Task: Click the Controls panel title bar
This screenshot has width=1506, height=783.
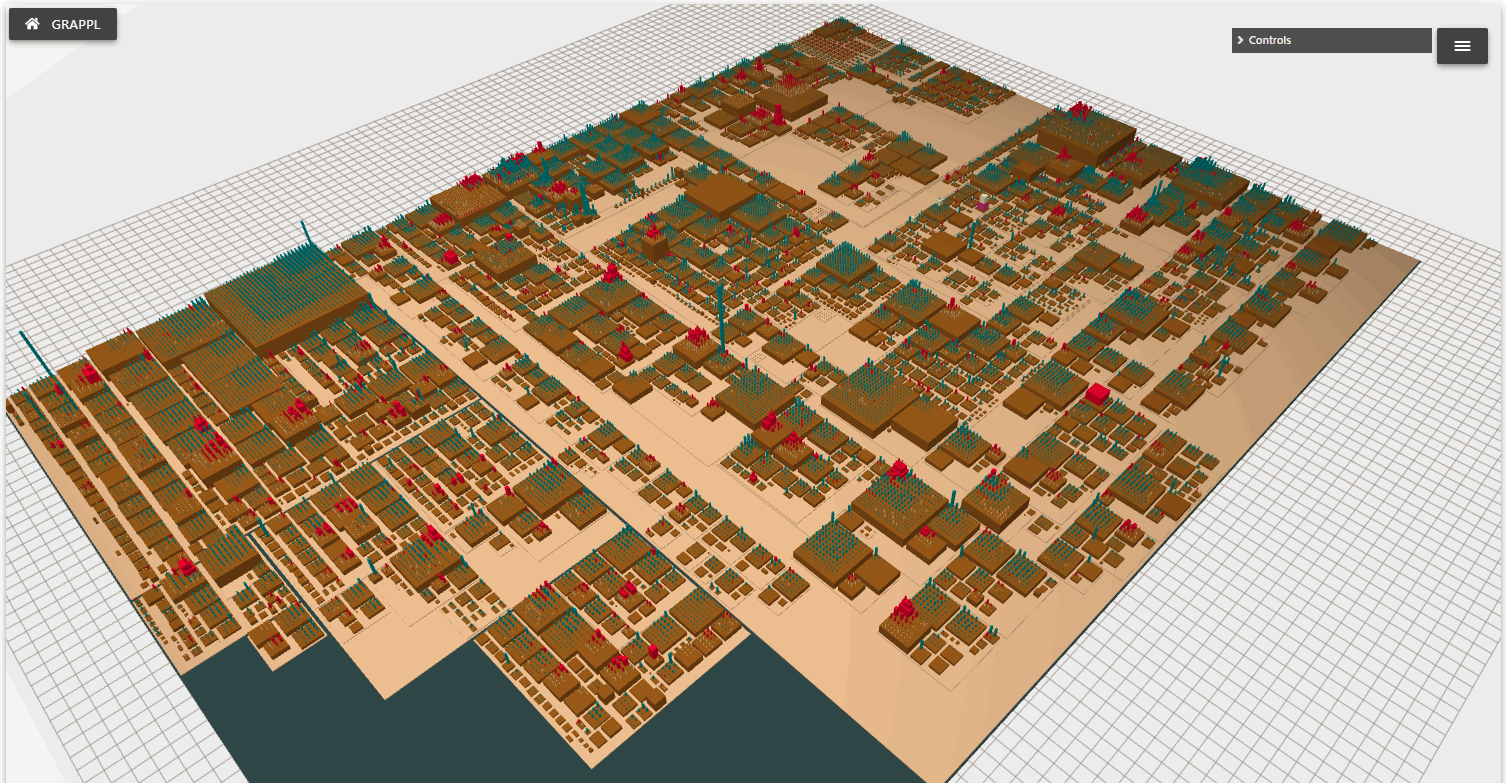Action: [x=1330, y=41]
